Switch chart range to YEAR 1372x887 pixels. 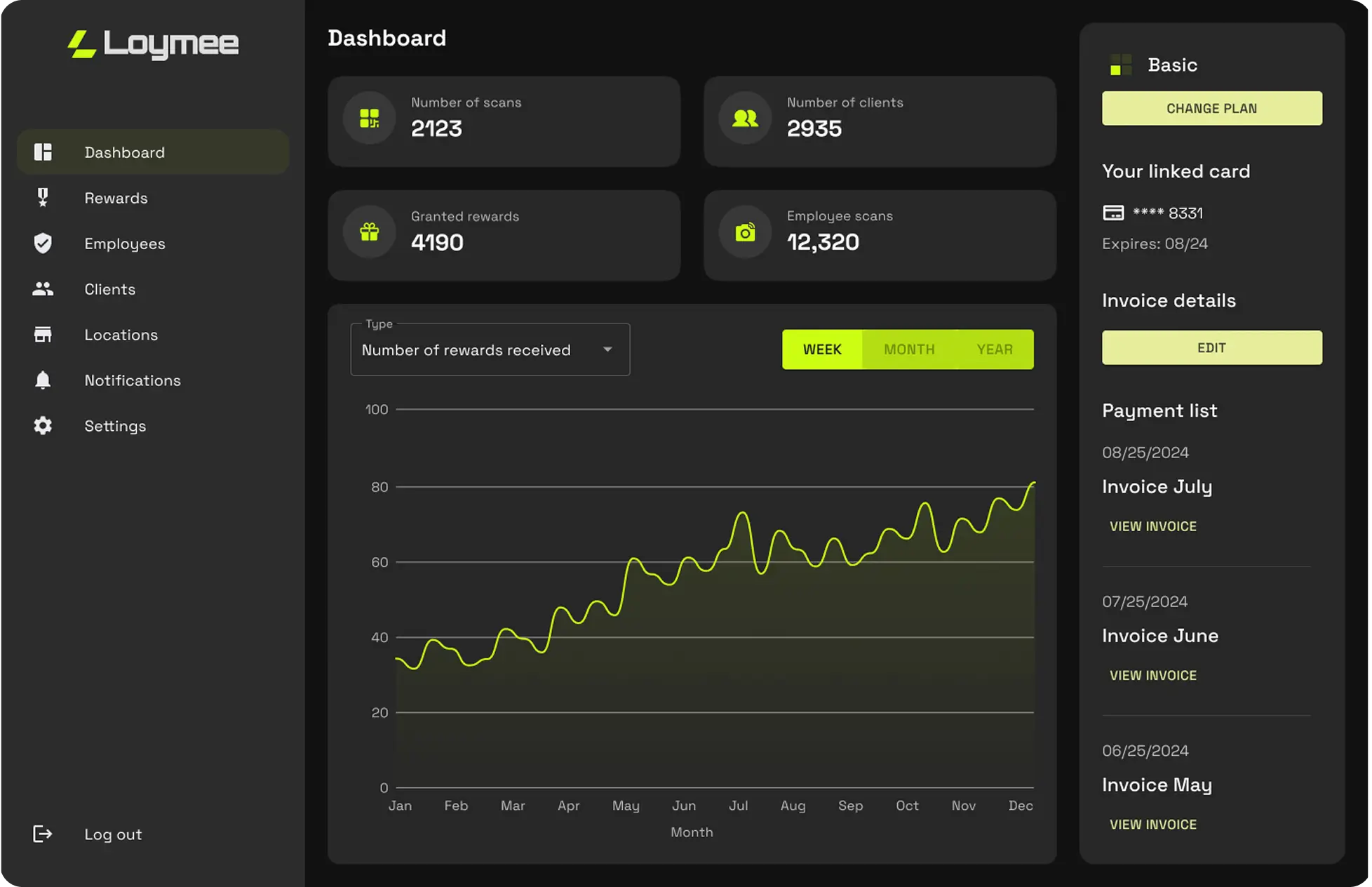point(995,349)
